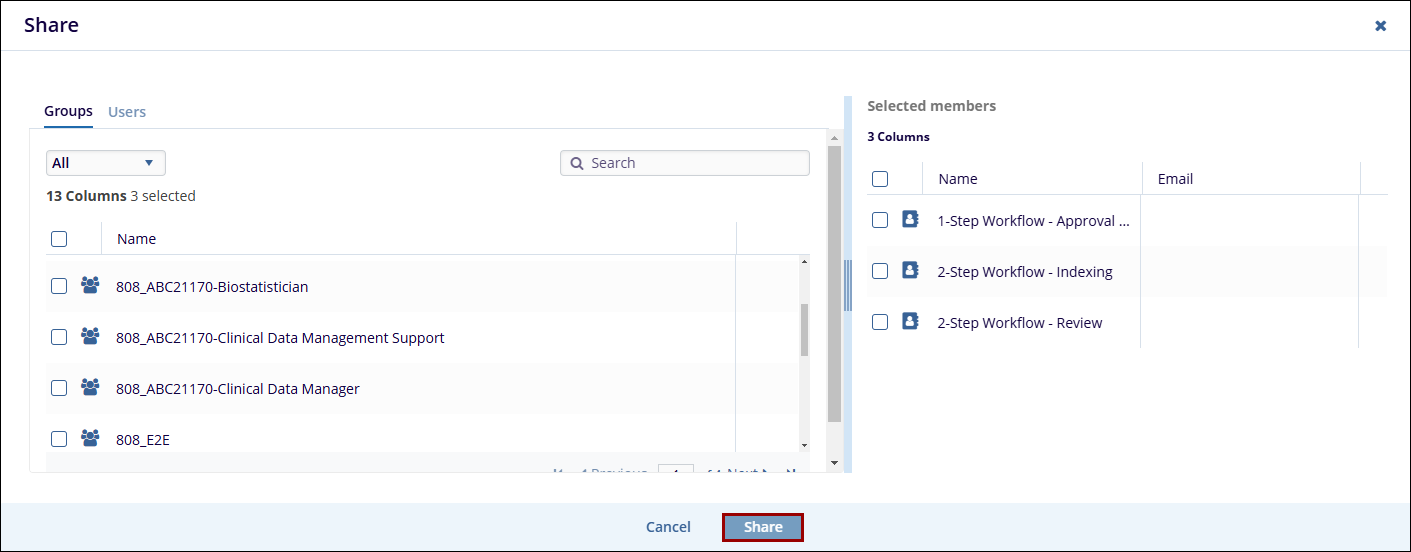
Task: Cancel the Share dialog
Action: click(x=668, y=527)
